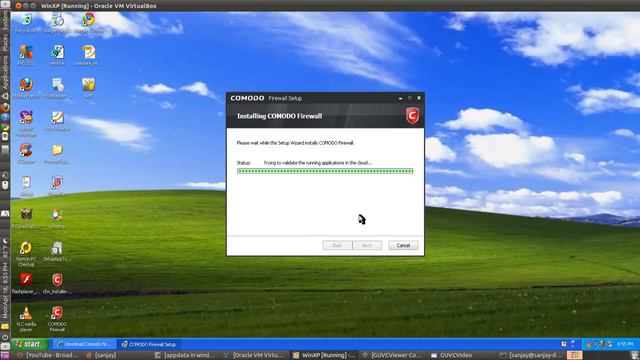Click the green installation progress bar
The width and height of the screenshot is (640, 360).
[x=325, y=171]
